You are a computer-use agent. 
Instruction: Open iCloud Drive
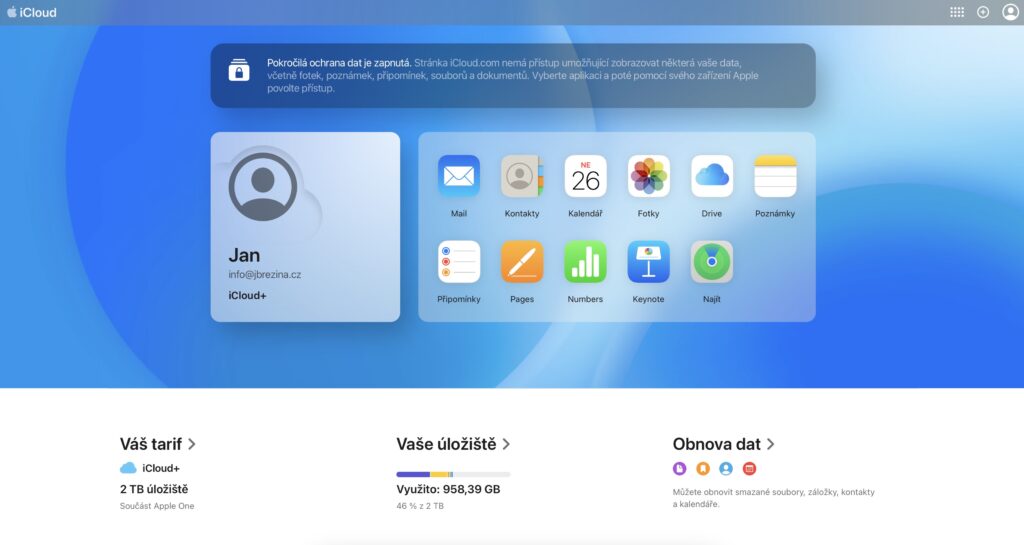[x=712, y=177]
